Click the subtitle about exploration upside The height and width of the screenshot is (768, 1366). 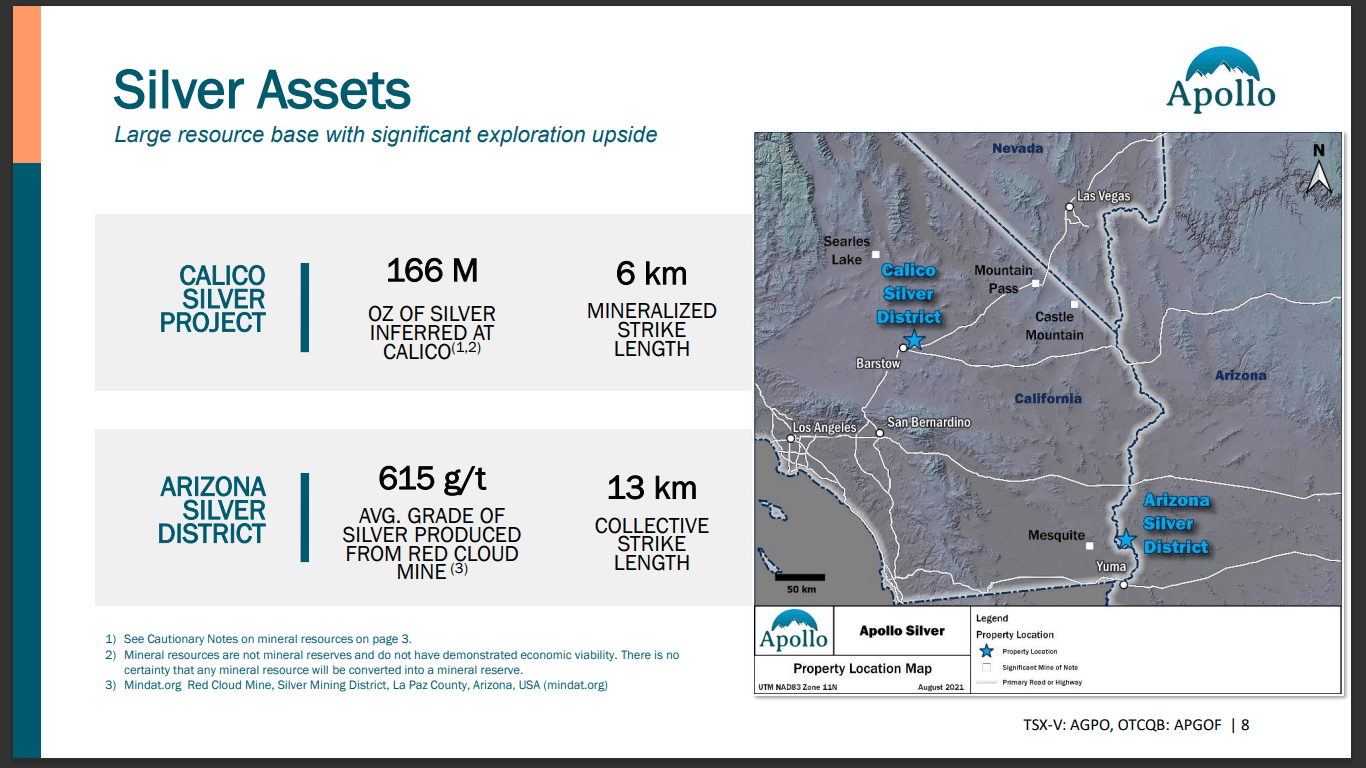click(386, 134)
